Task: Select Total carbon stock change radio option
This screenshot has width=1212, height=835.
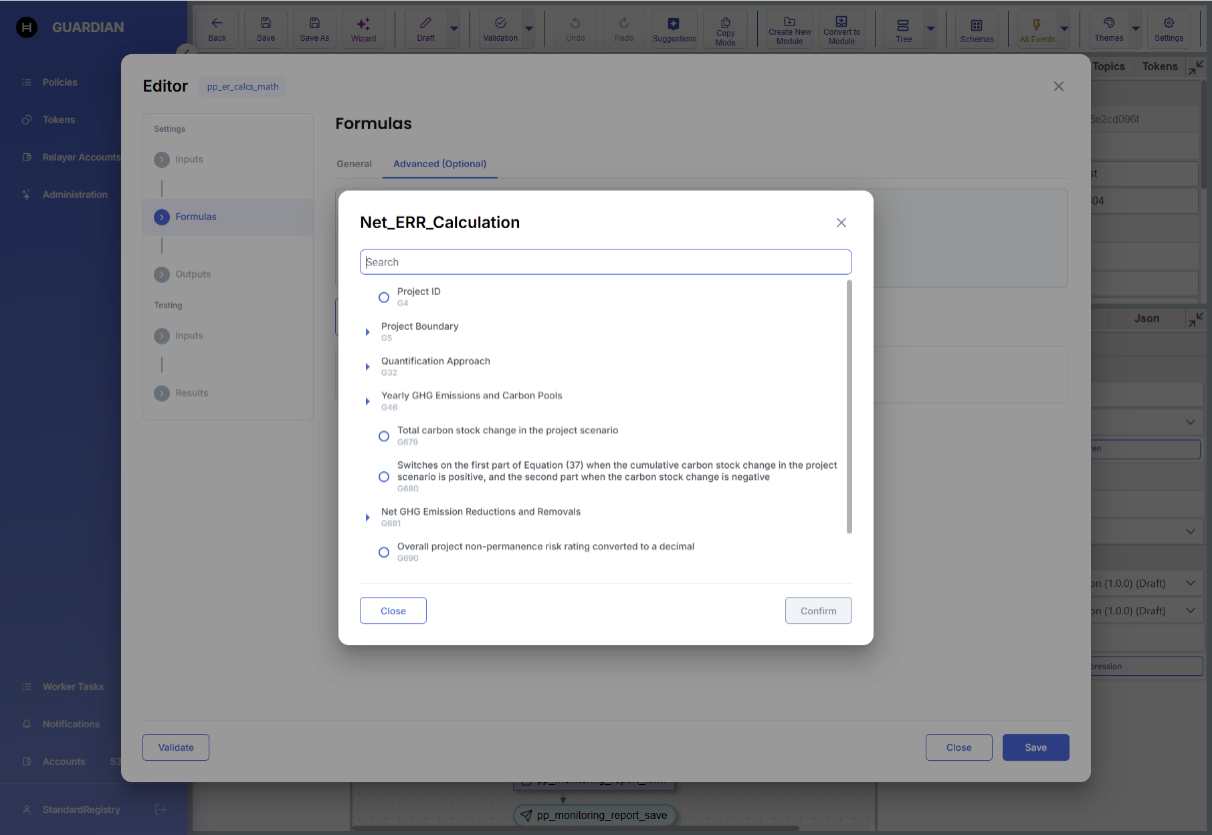Action: coord(384,436)
